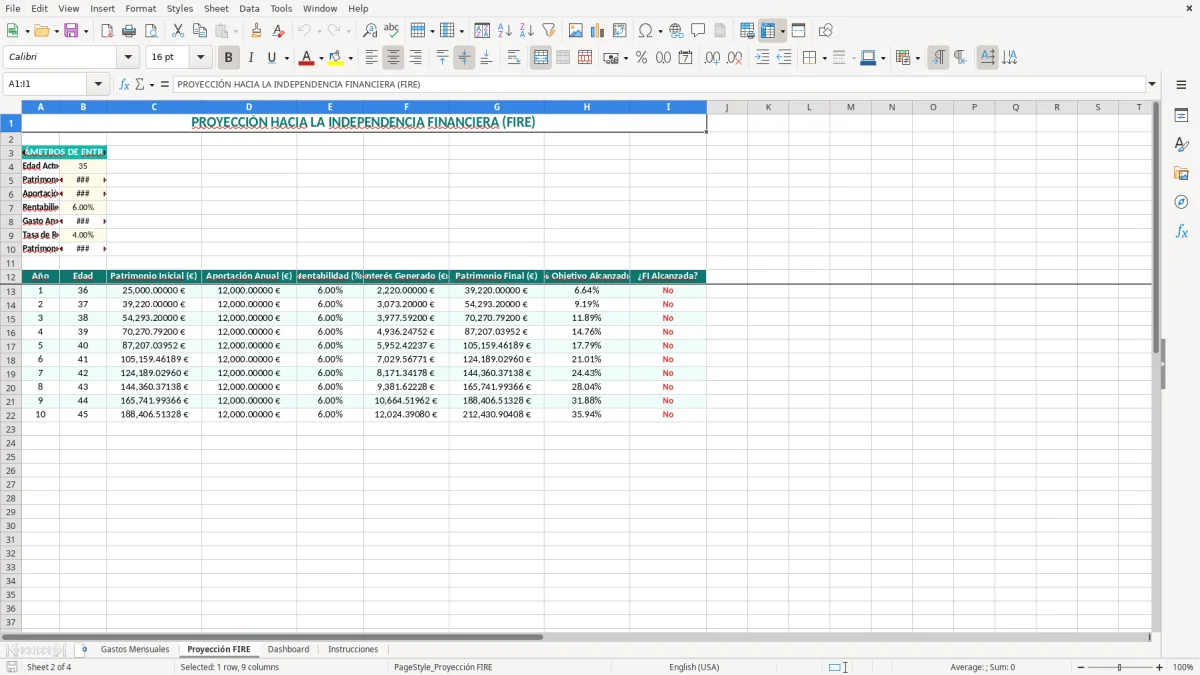
Task: Open the Data menu
Action: 249,8
